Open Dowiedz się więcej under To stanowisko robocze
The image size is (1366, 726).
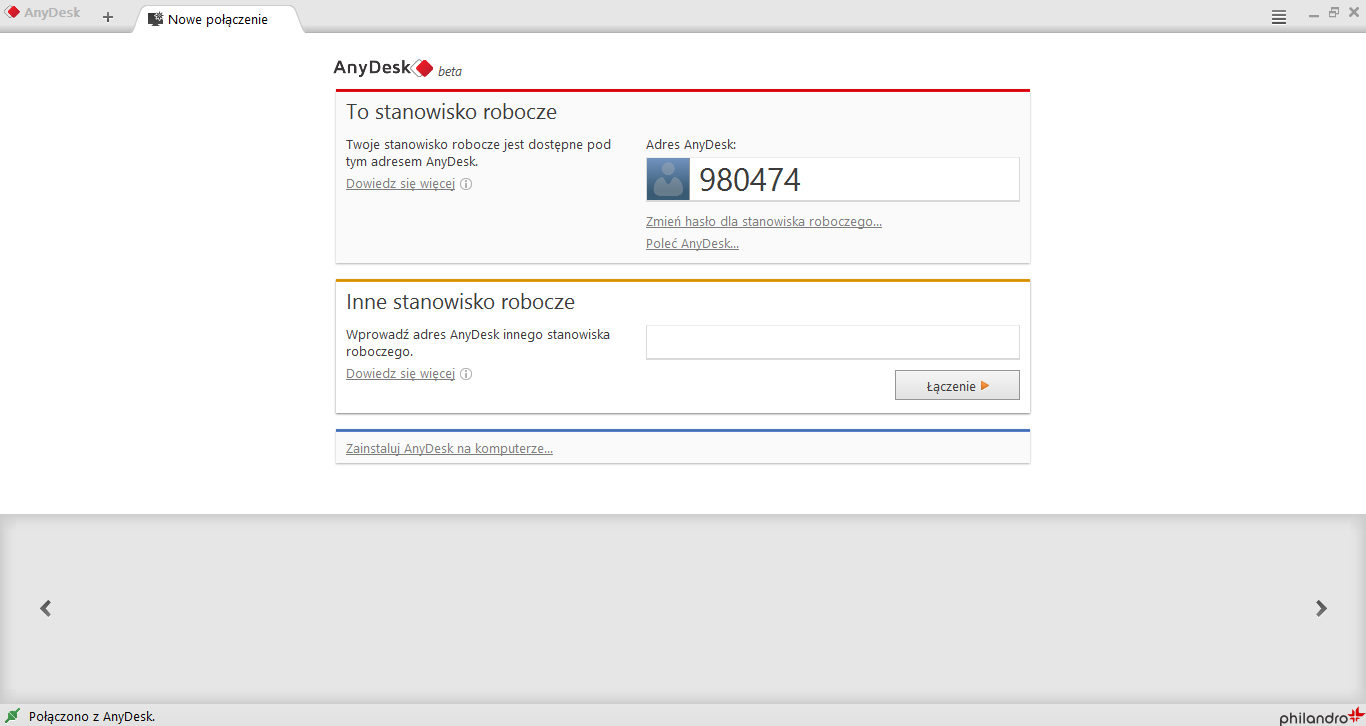click(400, 184)
